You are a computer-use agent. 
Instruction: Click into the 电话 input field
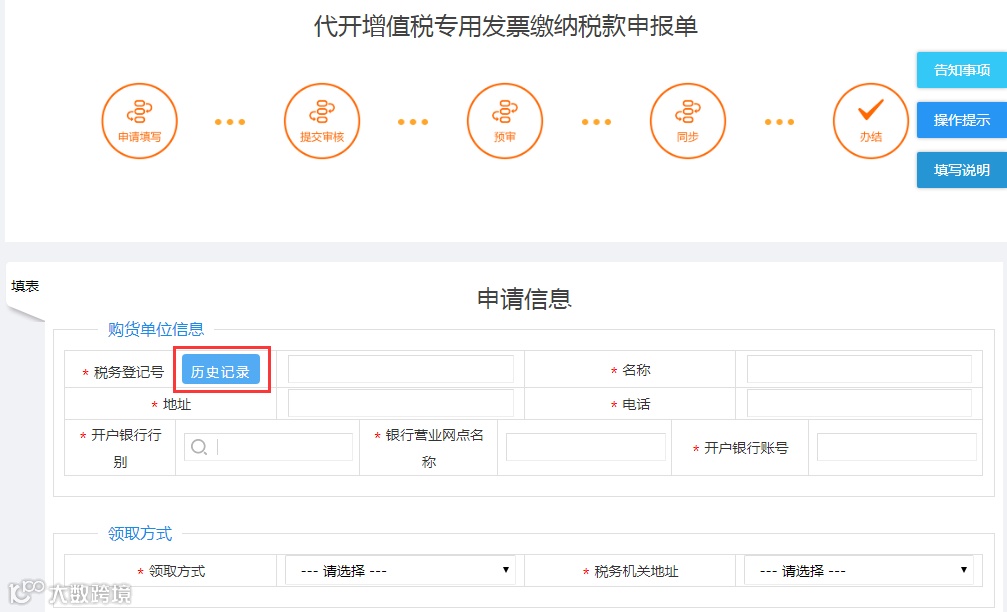(859, 403)
